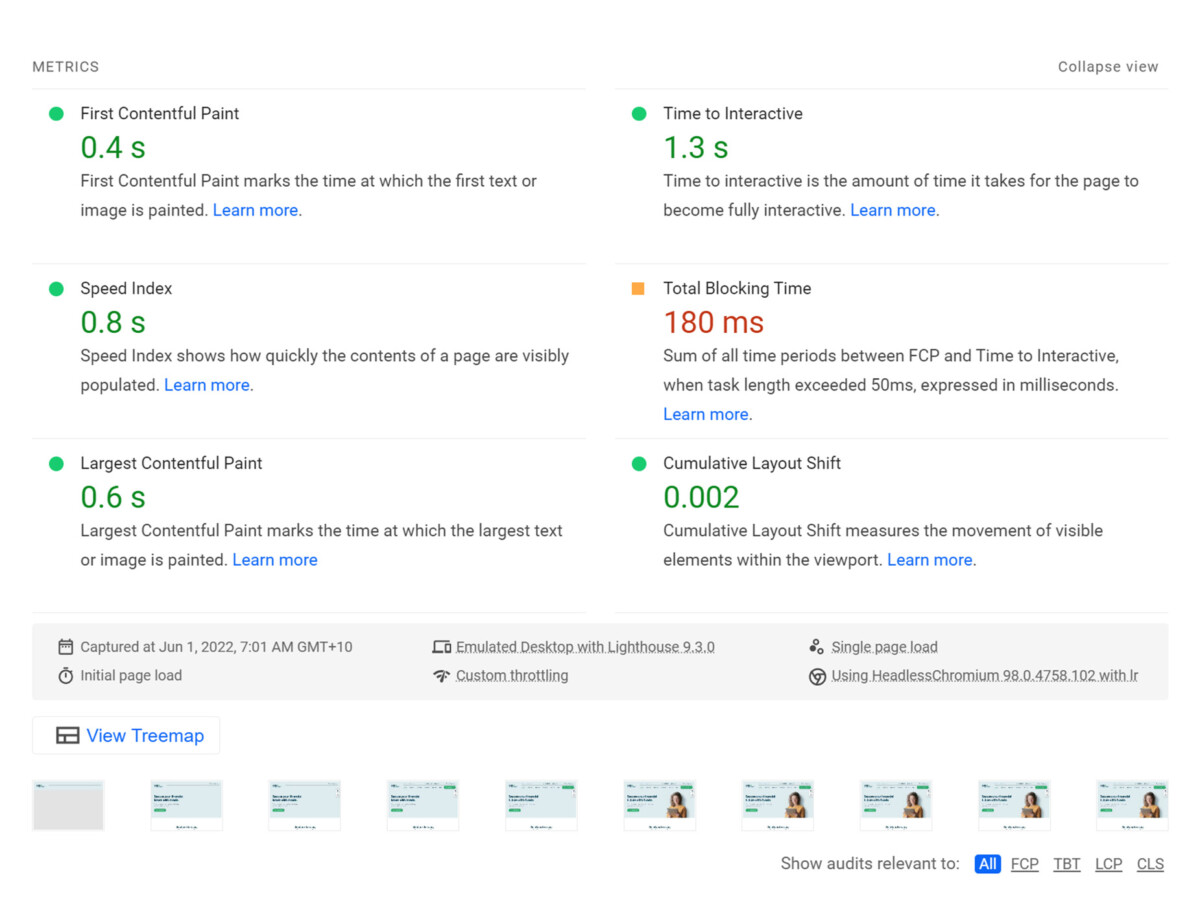
Task: Switch to the CLS audit filter
Action: point(1150,863)
